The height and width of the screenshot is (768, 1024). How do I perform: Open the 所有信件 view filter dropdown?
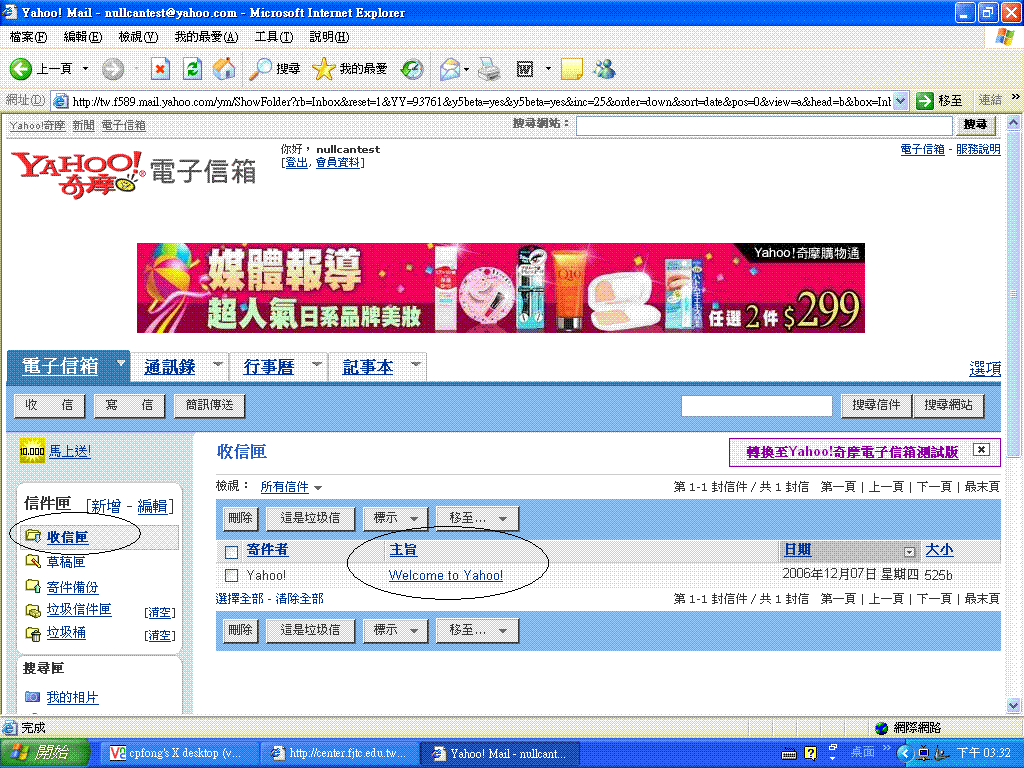point(291,487)
